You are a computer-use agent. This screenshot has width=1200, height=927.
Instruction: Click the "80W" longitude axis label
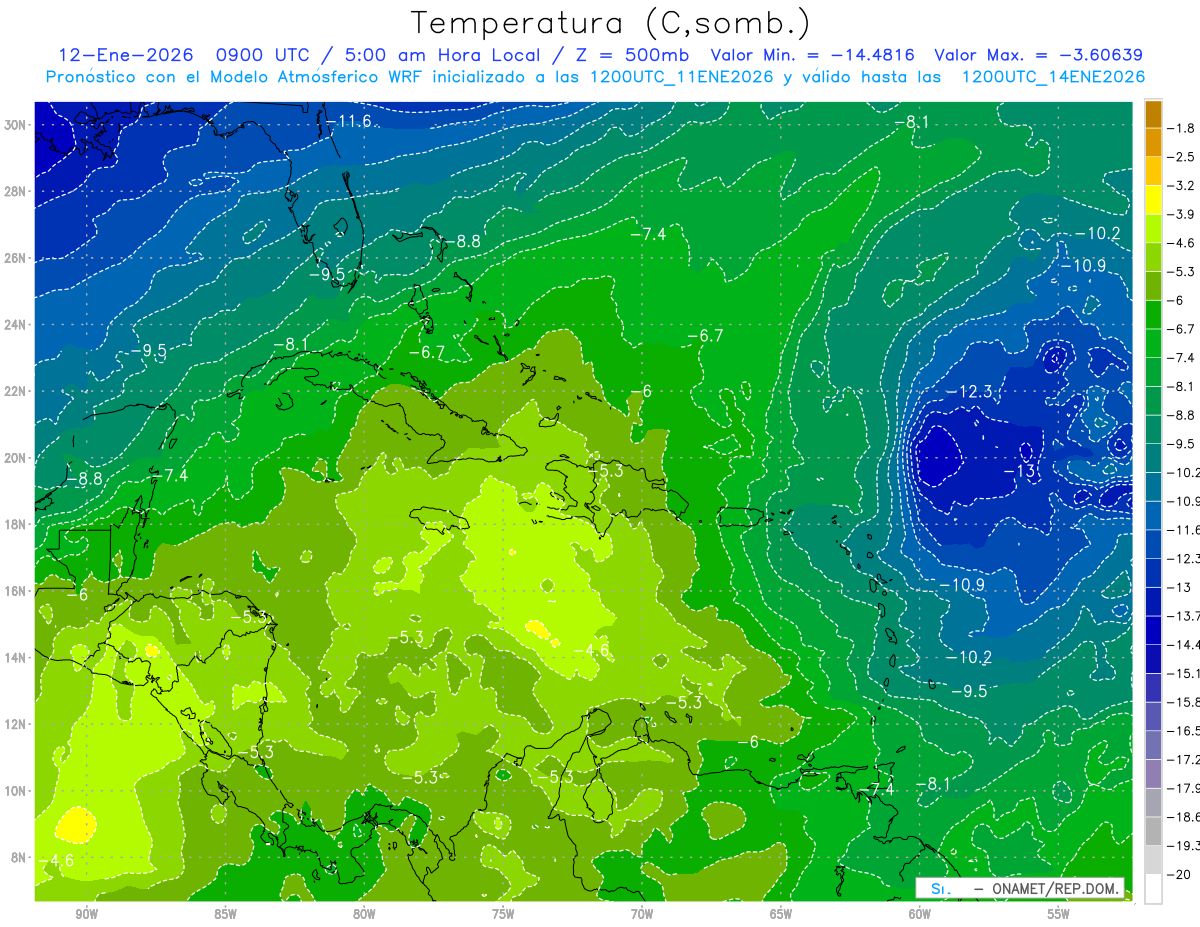364,913
